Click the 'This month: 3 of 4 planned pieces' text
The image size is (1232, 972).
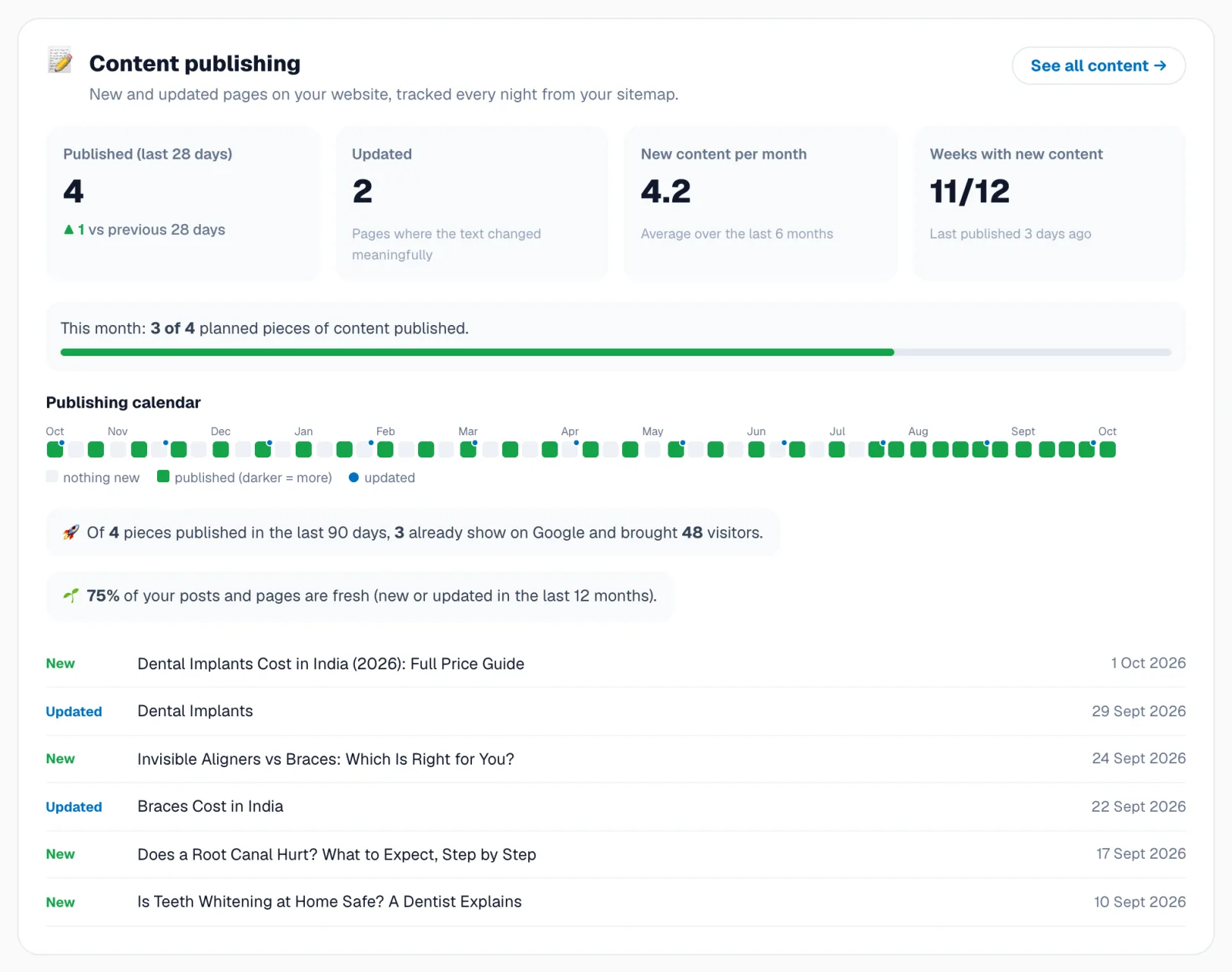[x=265, y=329]
